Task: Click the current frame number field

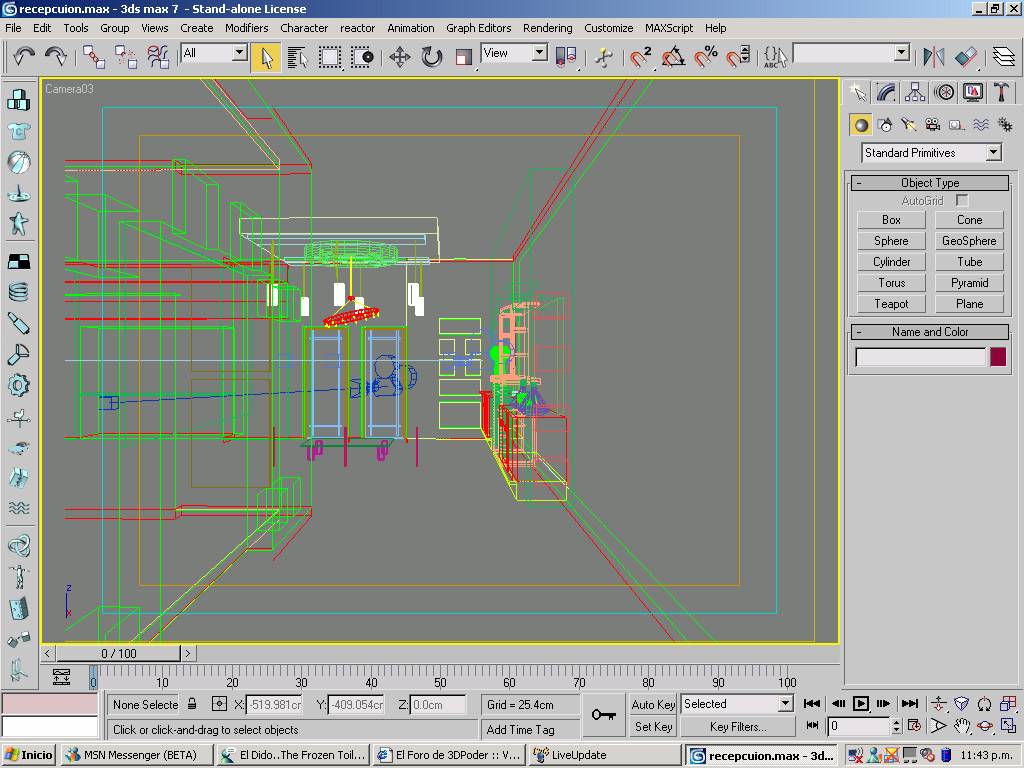Action: (x=858, y=726)
